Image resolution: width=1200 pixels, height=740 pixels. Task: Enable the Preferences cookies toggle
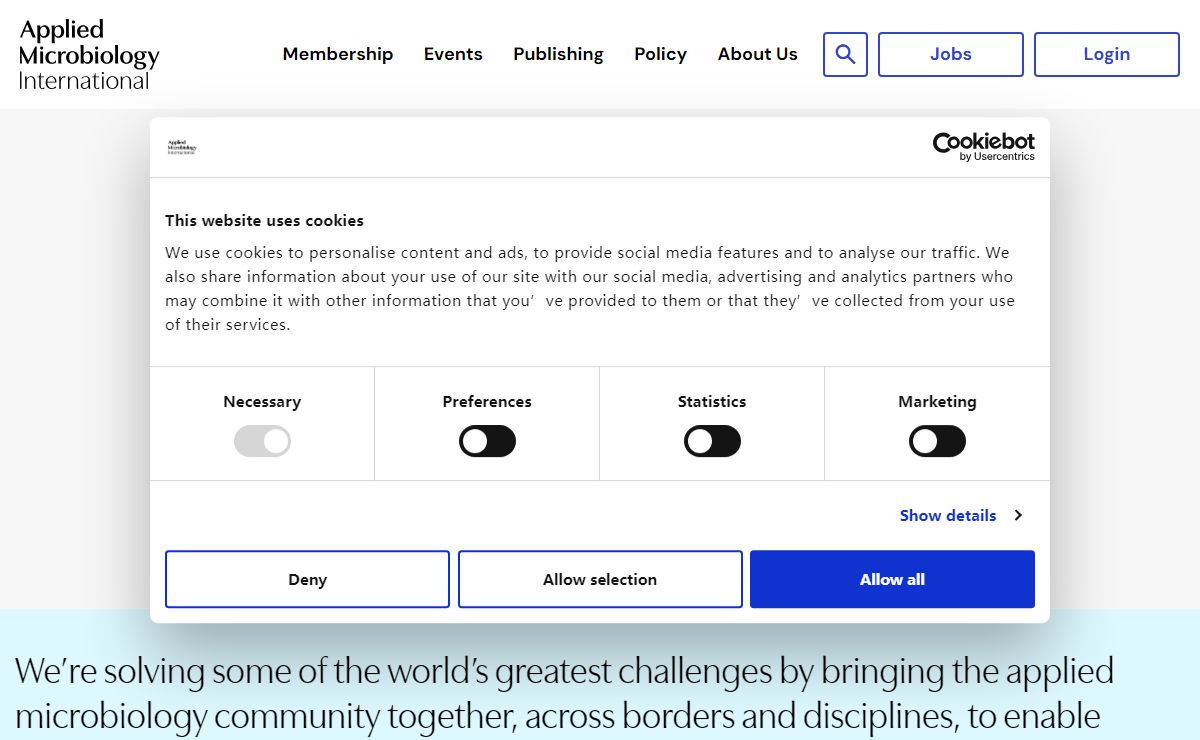point(487,441)
